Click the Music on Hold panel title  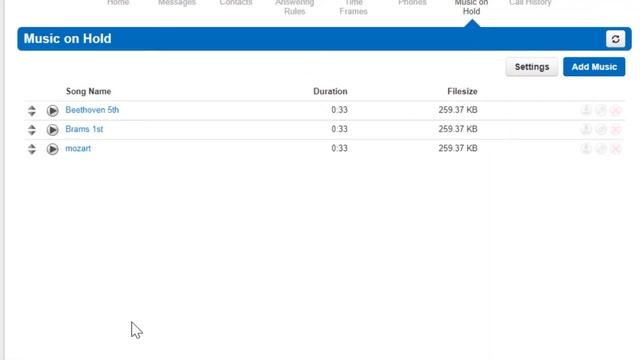[x=67, y=39]
